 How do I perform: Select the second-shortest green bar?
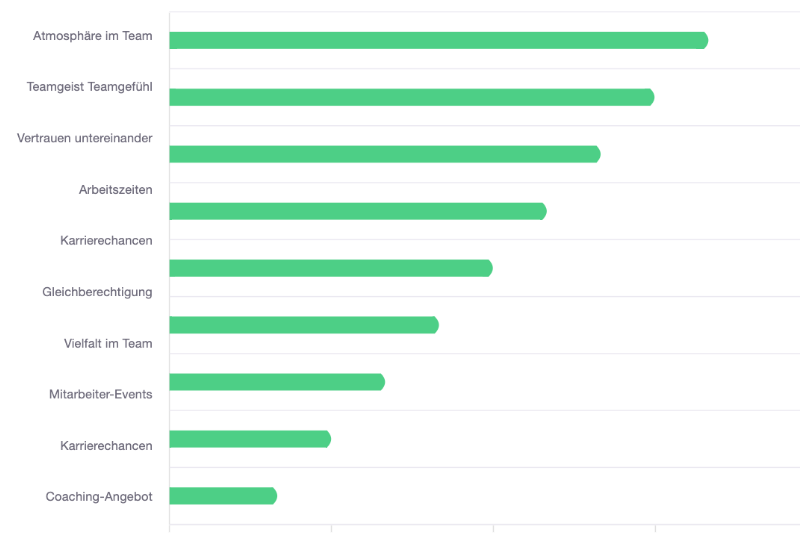tap(250, 439)
